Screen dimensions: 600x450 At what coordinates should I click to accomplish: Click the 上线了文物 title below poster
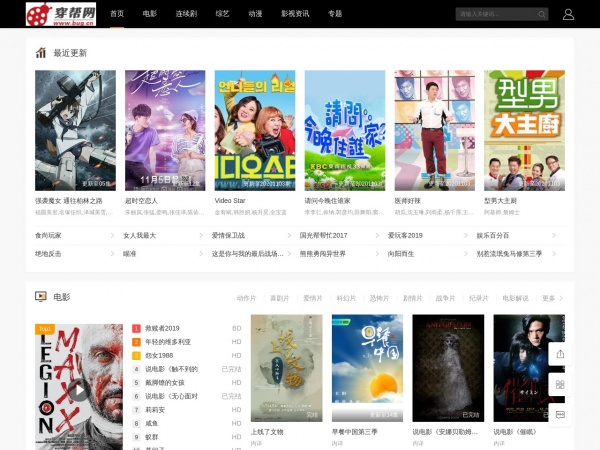267,432
